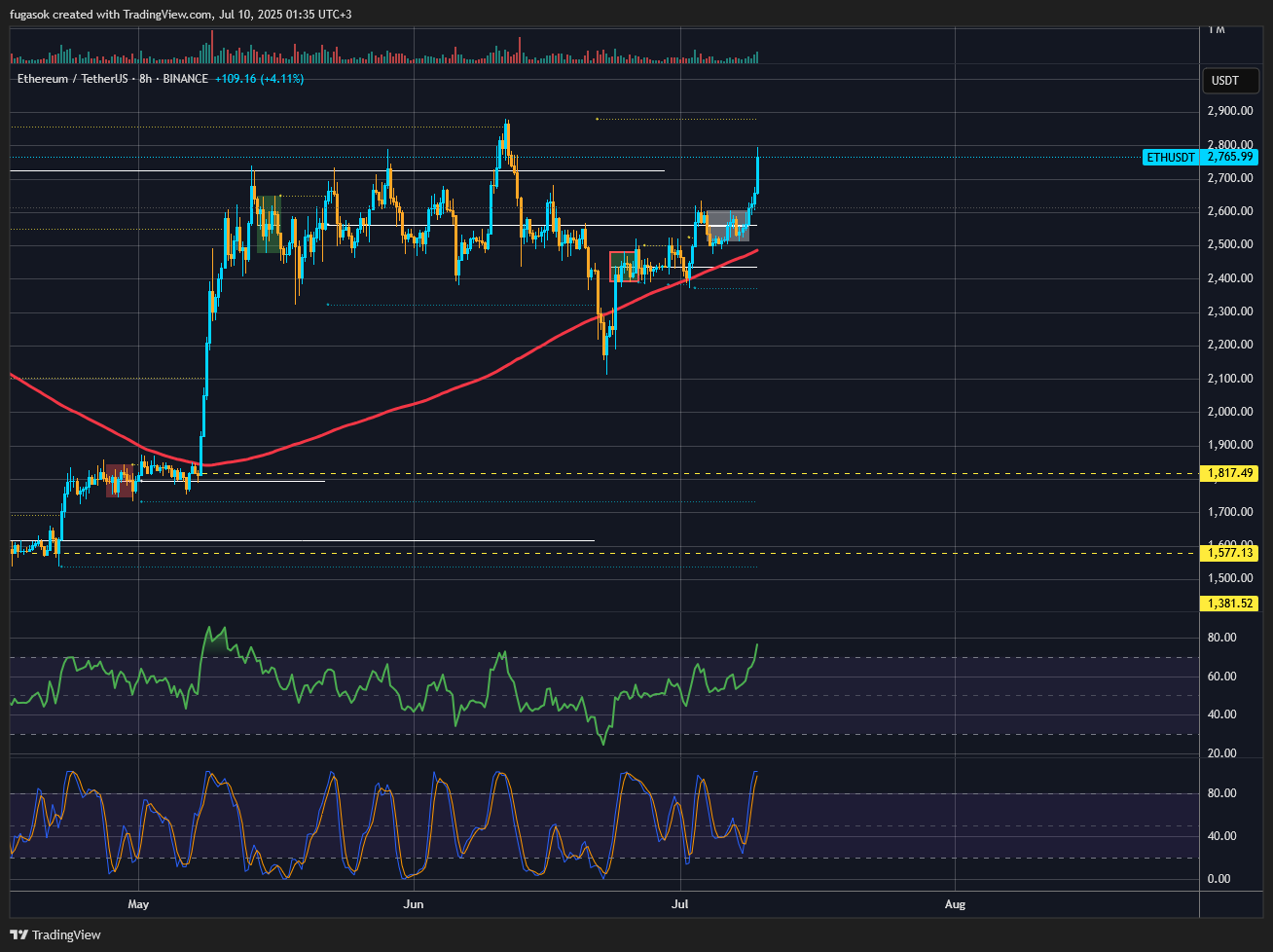The height and width of the screenshot is (952, 1273).
Task: Click the ETHUSDT symbol tag on the price axis
Action: tap(1171, 157)
